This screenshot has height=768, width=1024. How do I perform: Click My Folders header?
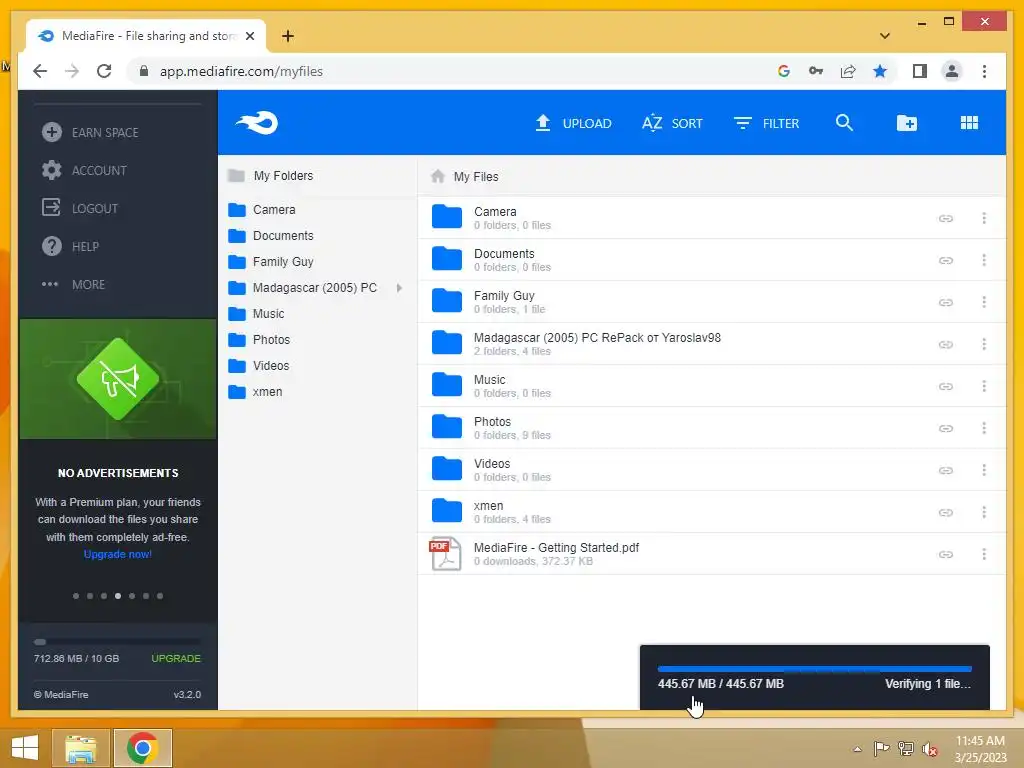(x=270, y=176)
